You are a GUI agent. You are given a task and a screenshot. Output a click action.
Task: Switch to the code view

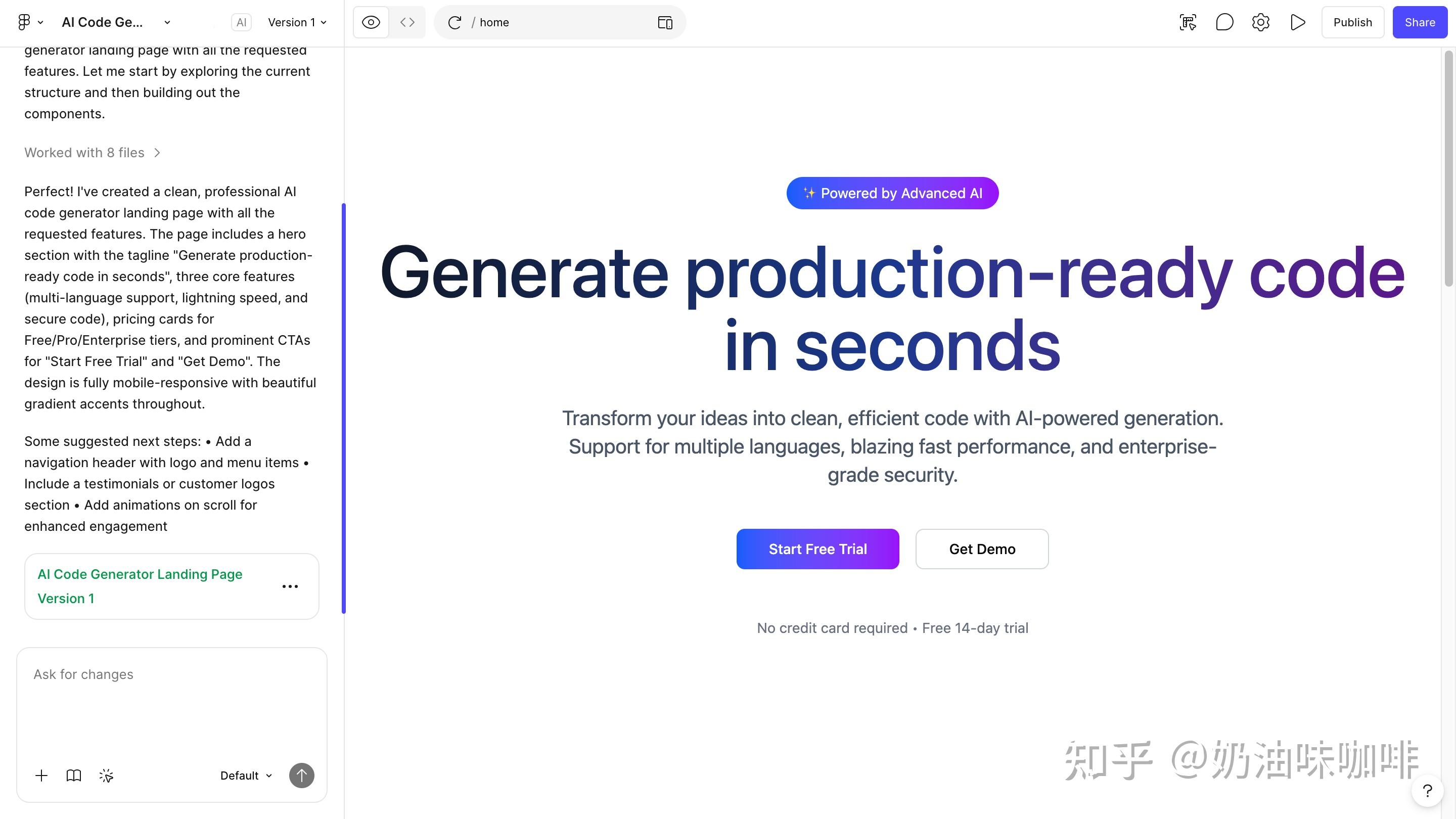click(407, 23)
